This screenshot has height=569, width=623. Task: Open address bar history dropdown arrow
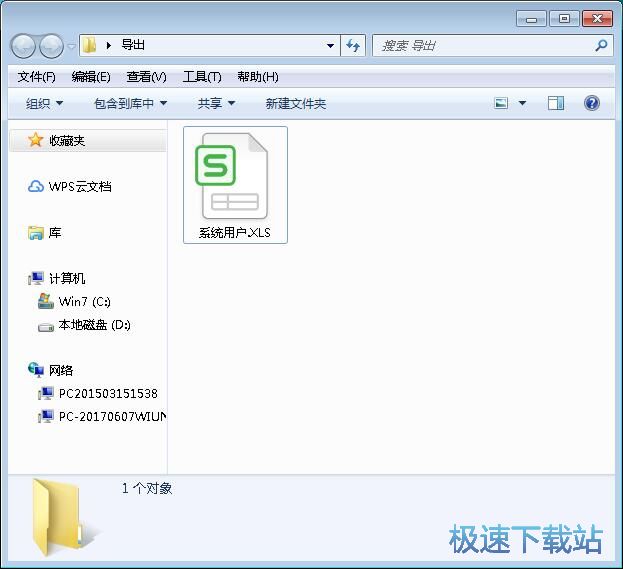pos(330,46)
